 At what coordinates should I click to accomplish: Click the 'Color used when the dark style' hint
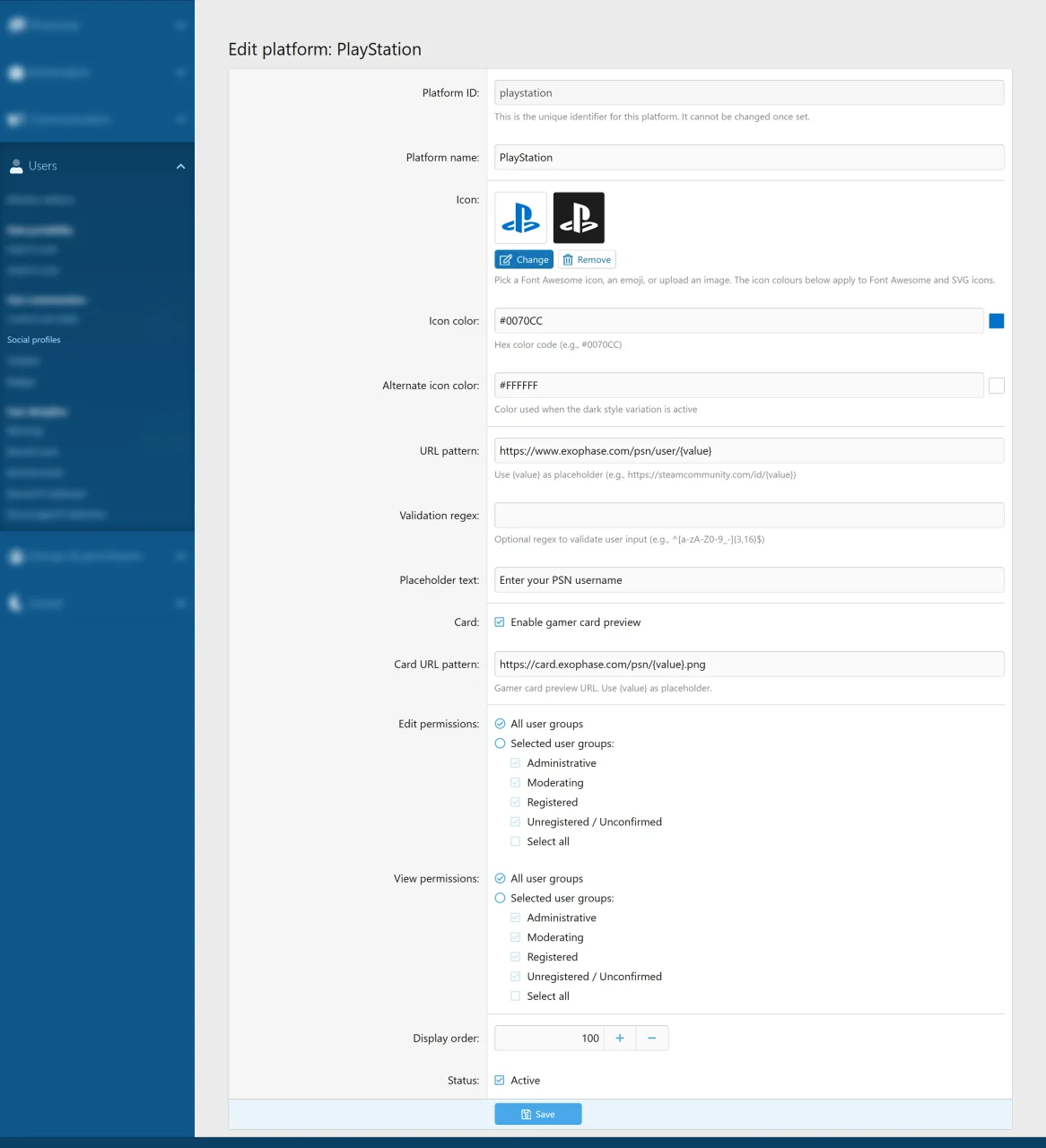[x=596, y=410]
